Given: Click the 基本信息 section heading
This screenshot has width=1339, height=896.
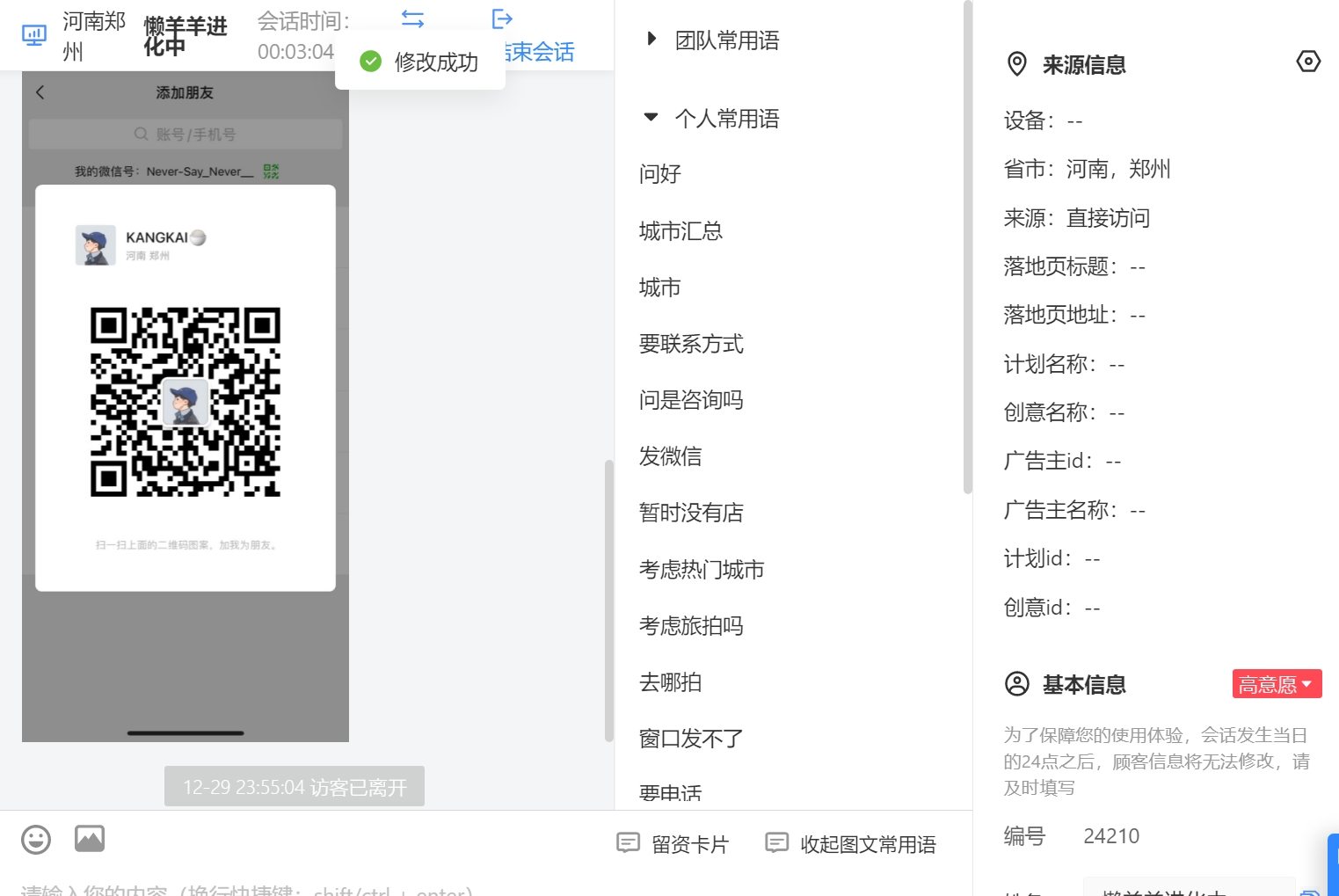Looking at the screenshot, I should (1084, 685).
